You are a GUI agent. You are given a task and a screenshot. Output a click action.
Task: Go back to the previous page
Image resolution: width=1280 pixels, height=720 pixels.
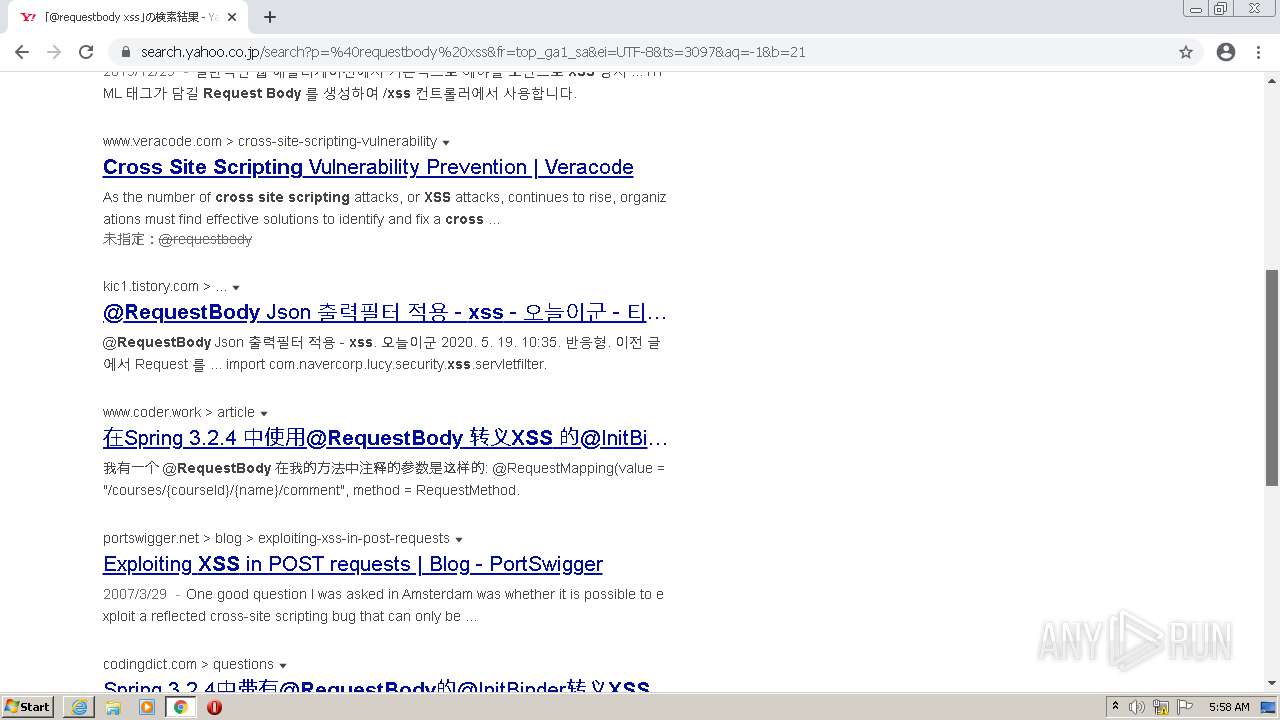22,52
